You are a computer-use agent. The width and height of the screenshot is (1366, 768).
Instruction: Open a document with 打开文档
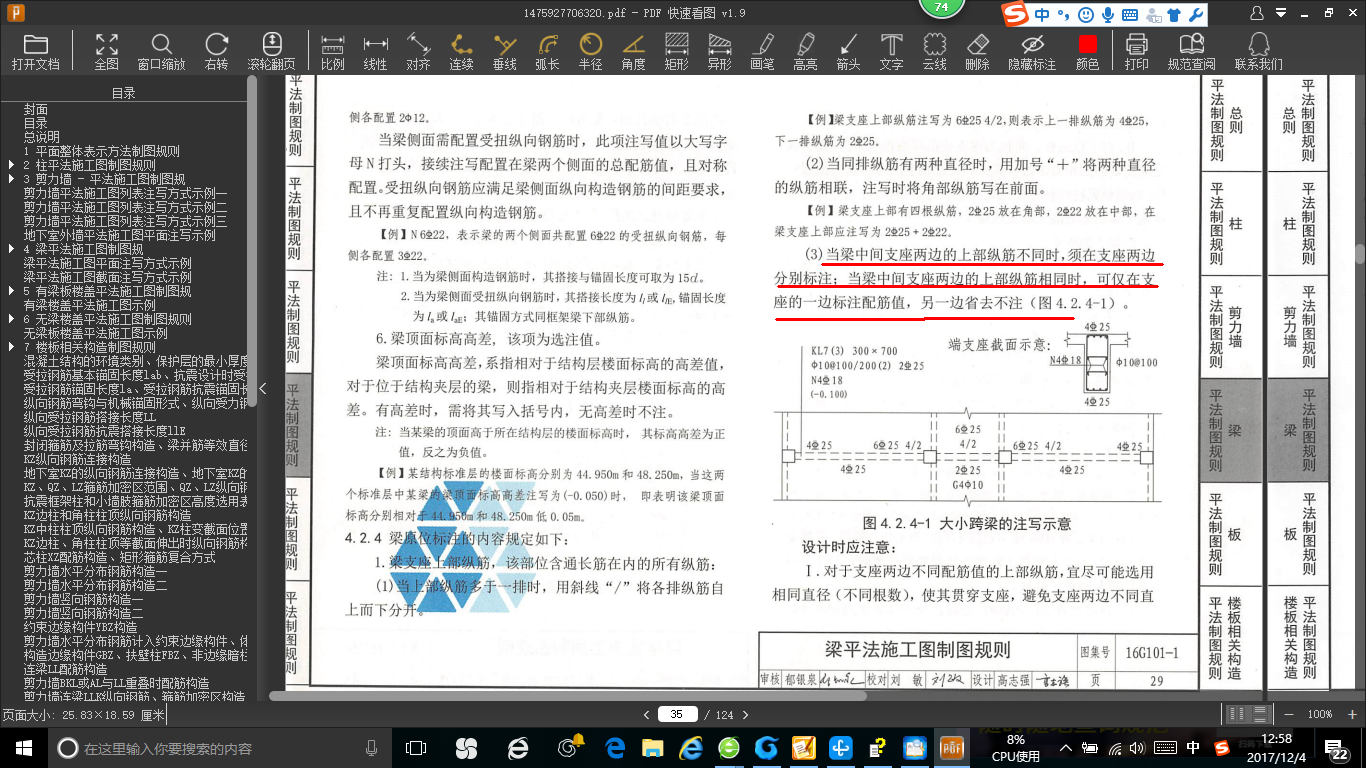(36, 51)
